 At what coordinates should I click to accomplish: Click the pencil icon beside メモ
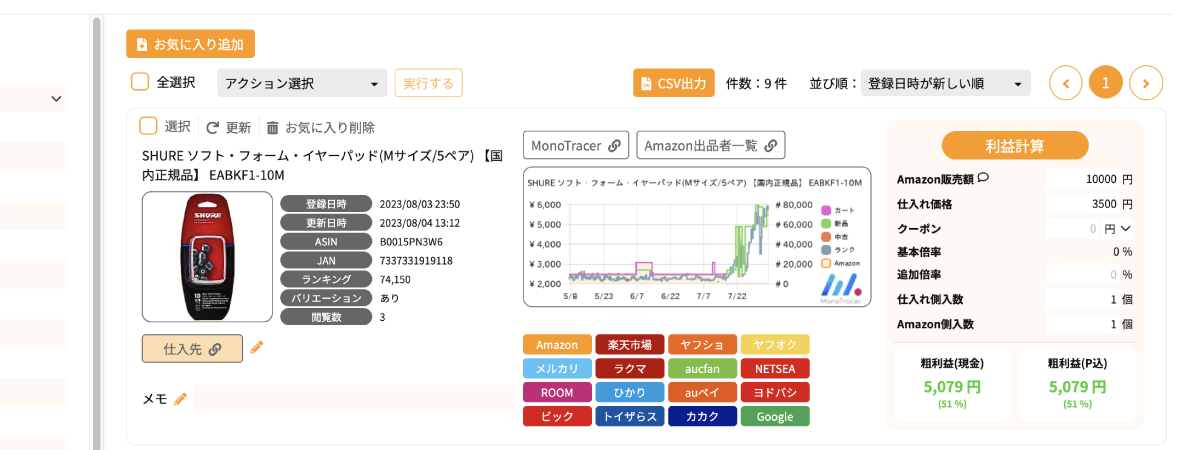(180, 399)
